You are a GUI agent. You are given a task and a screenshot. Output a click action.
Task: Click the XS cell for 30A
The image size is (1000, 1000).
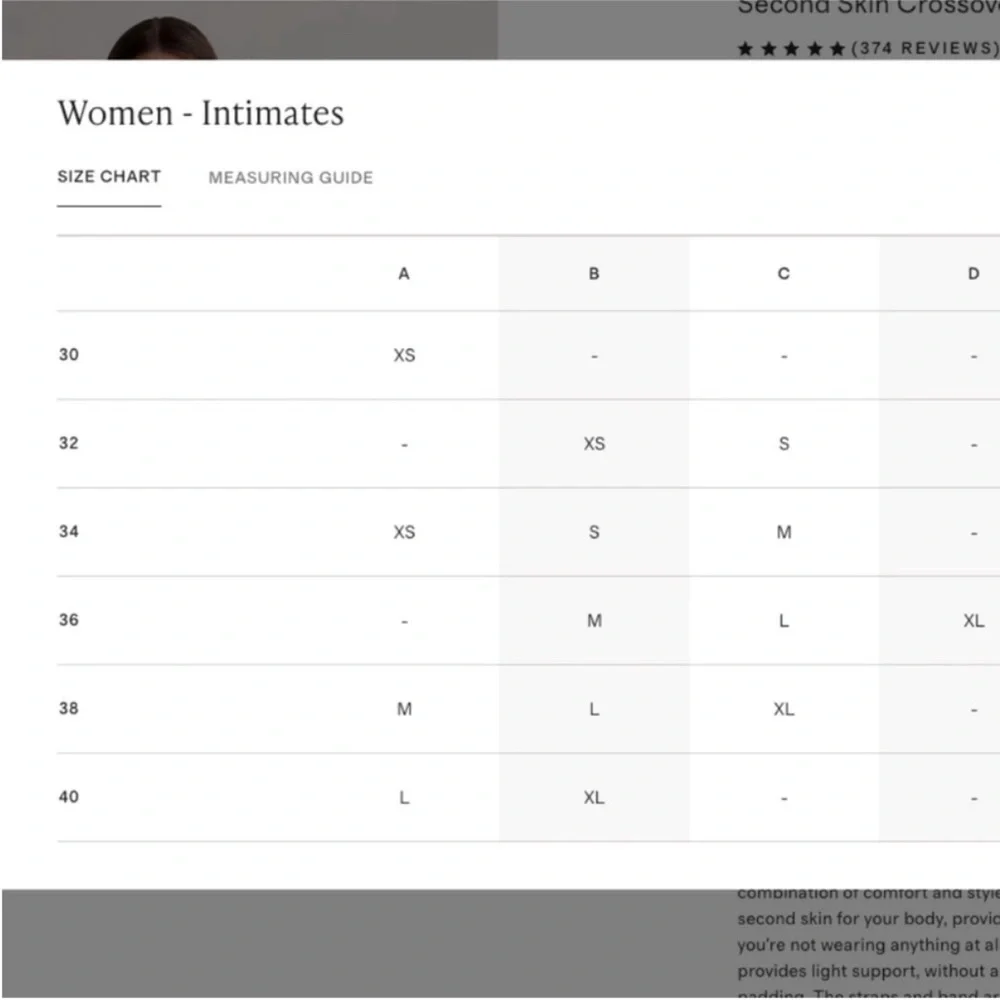pyautogui.click(x=404, y=356)
